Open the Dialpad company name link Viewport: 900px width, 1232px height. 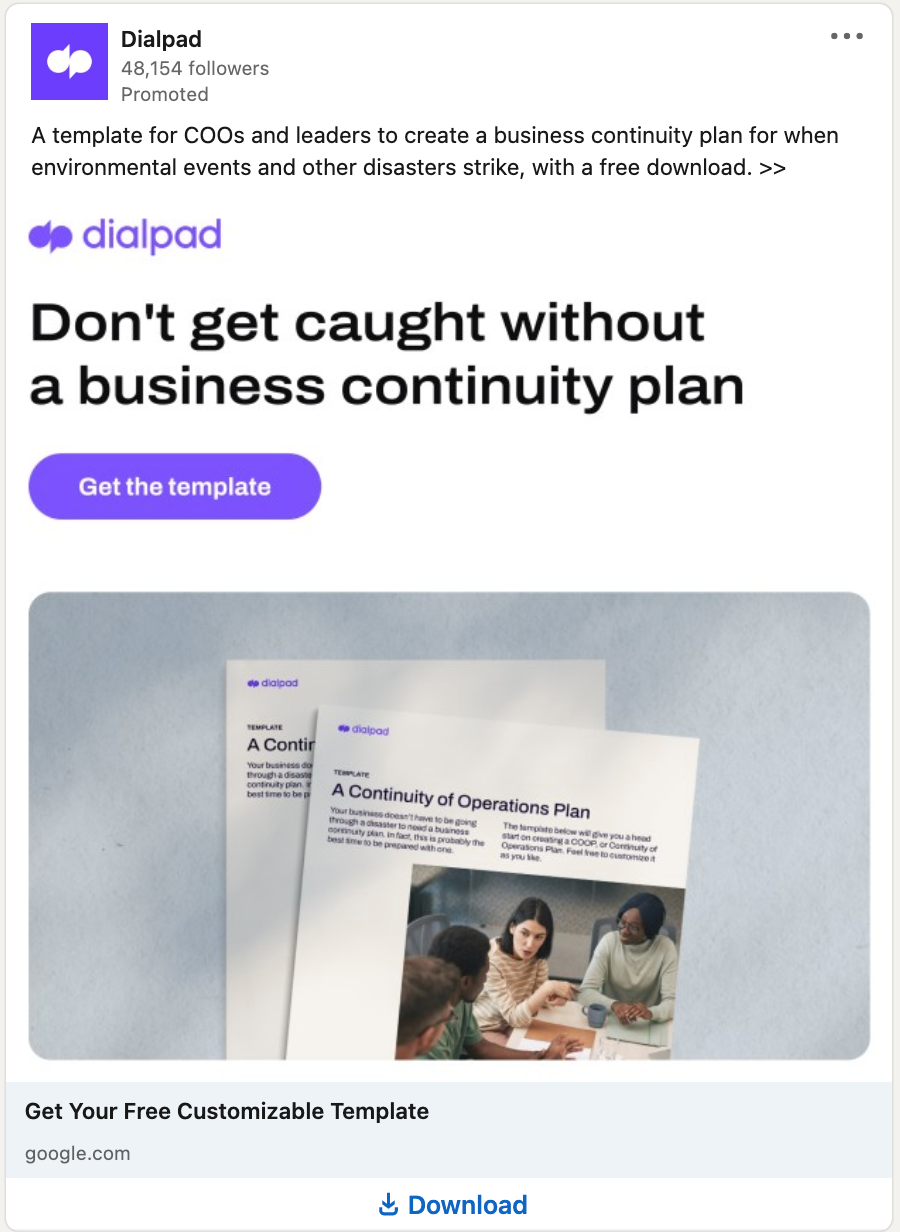[161, 40]
